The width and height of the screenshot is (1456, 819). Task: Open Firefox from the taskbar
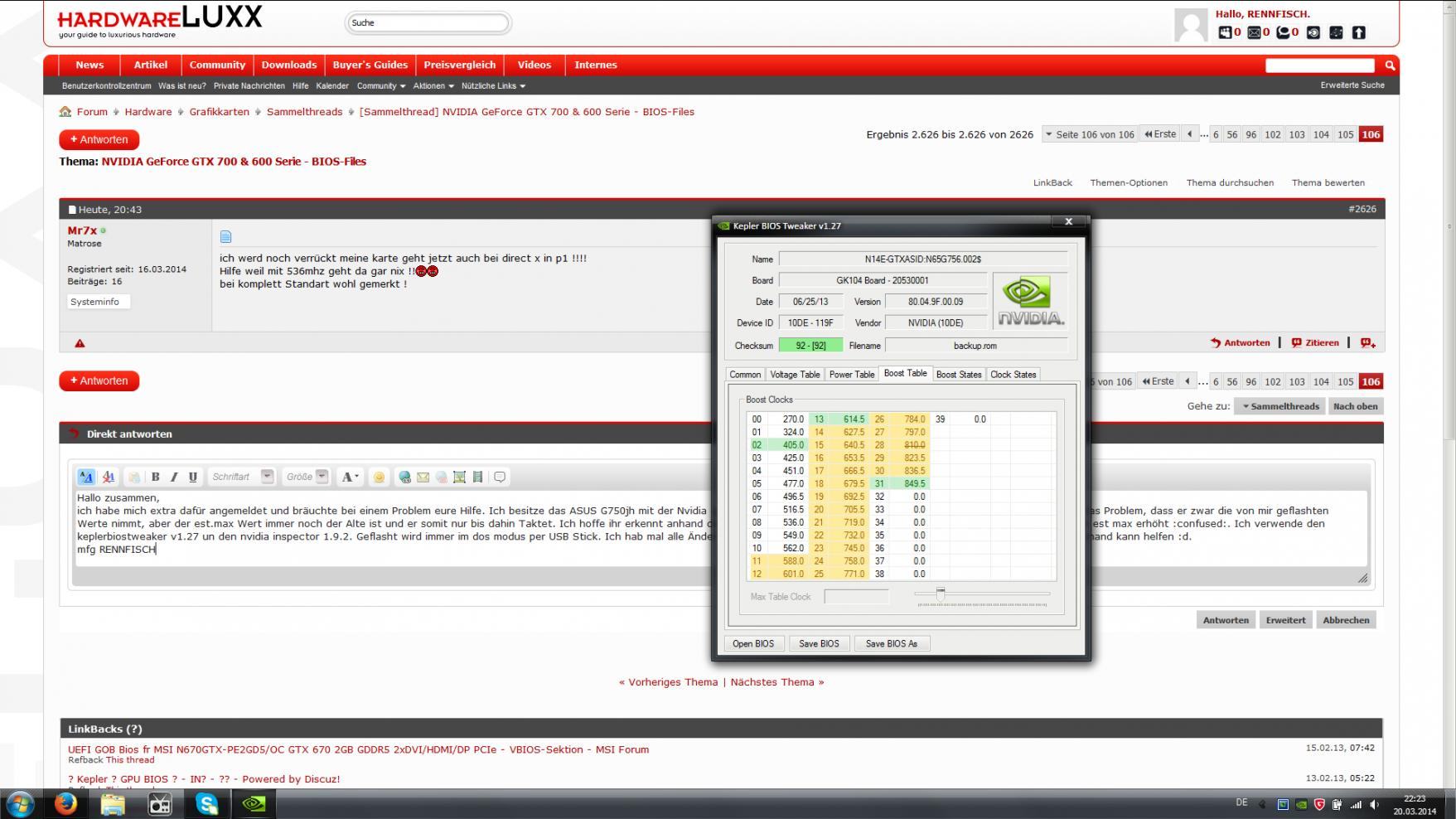(x=65, y=803)
